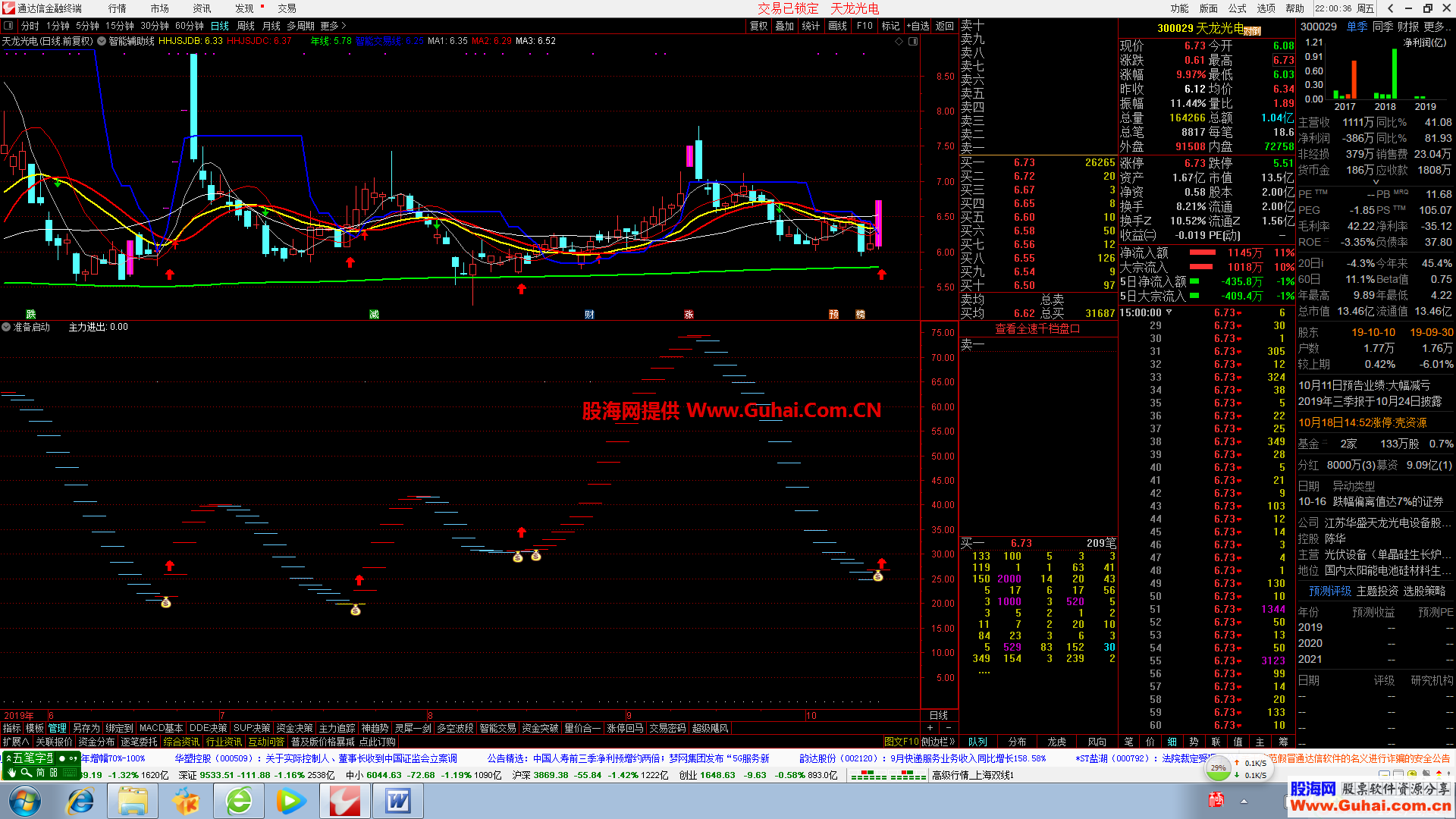Viewport: 1456px width, 819px height.
Task: Select the 周线 weekly period
Action: [x=245, y=26]
